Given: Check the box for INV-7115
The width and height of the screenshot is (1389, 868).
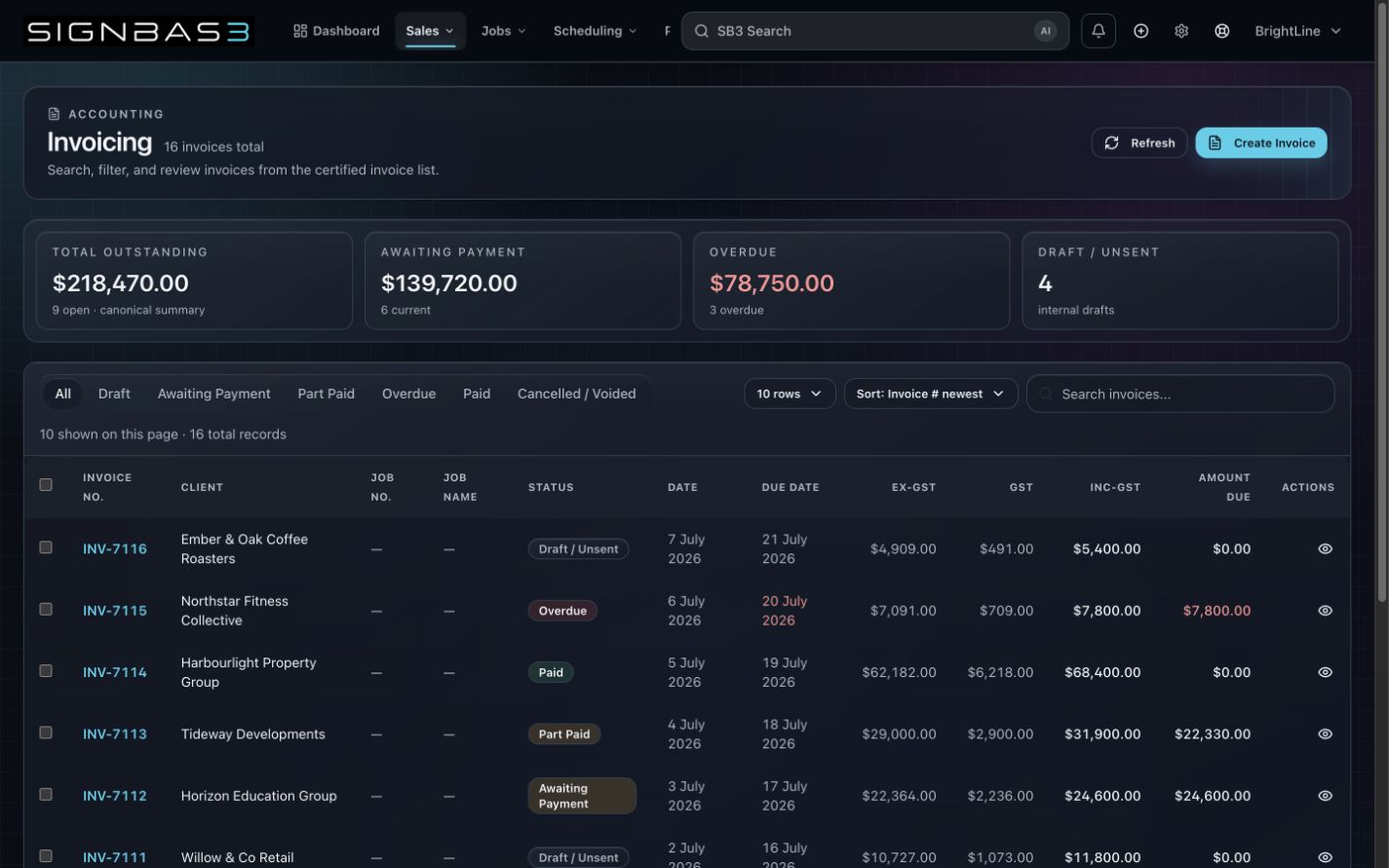Looking at the screenshot, I should pos(46,609).
